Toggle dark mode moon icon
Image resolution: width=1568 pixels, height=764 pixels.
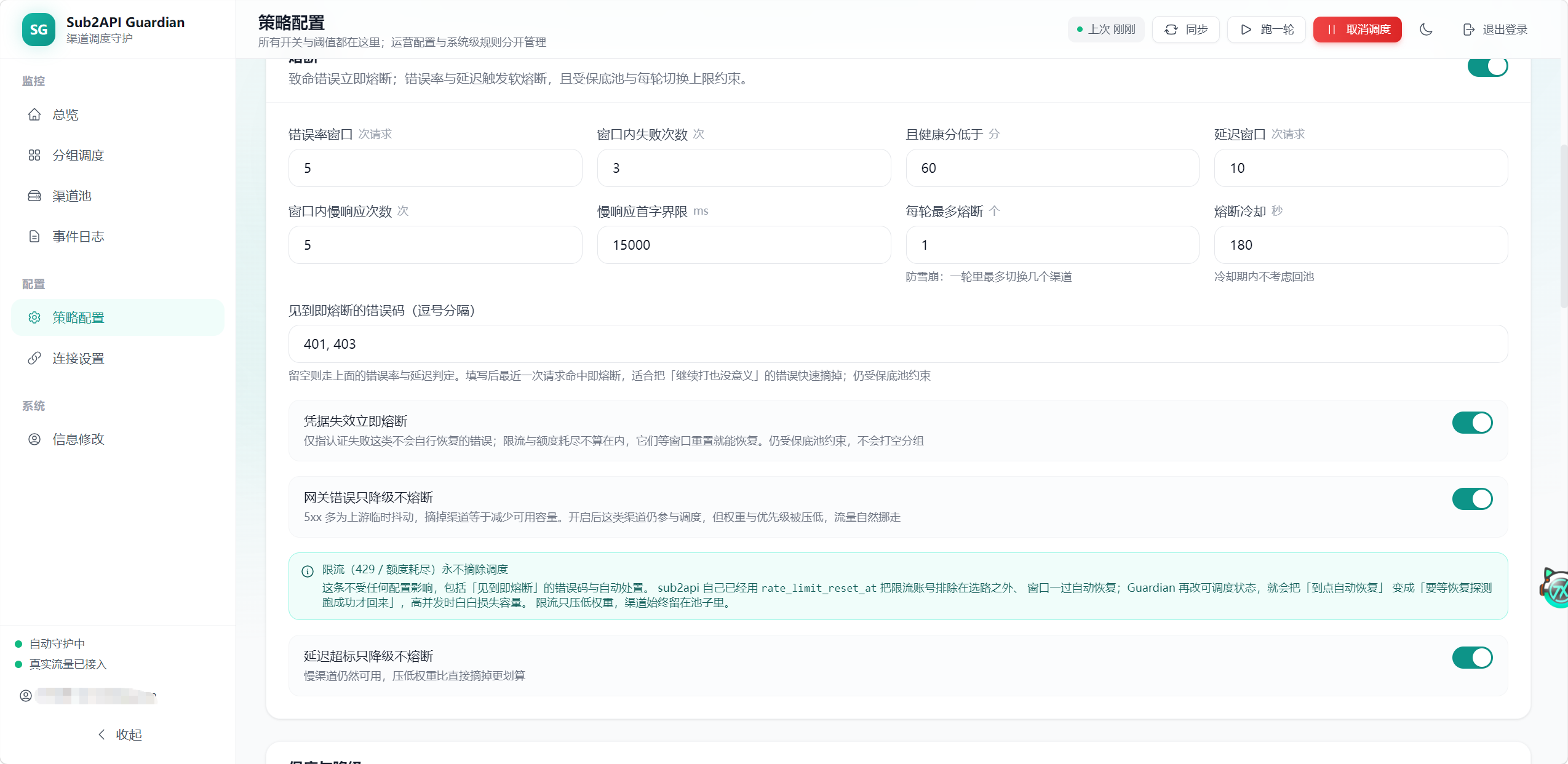(x=1426, y=30)
